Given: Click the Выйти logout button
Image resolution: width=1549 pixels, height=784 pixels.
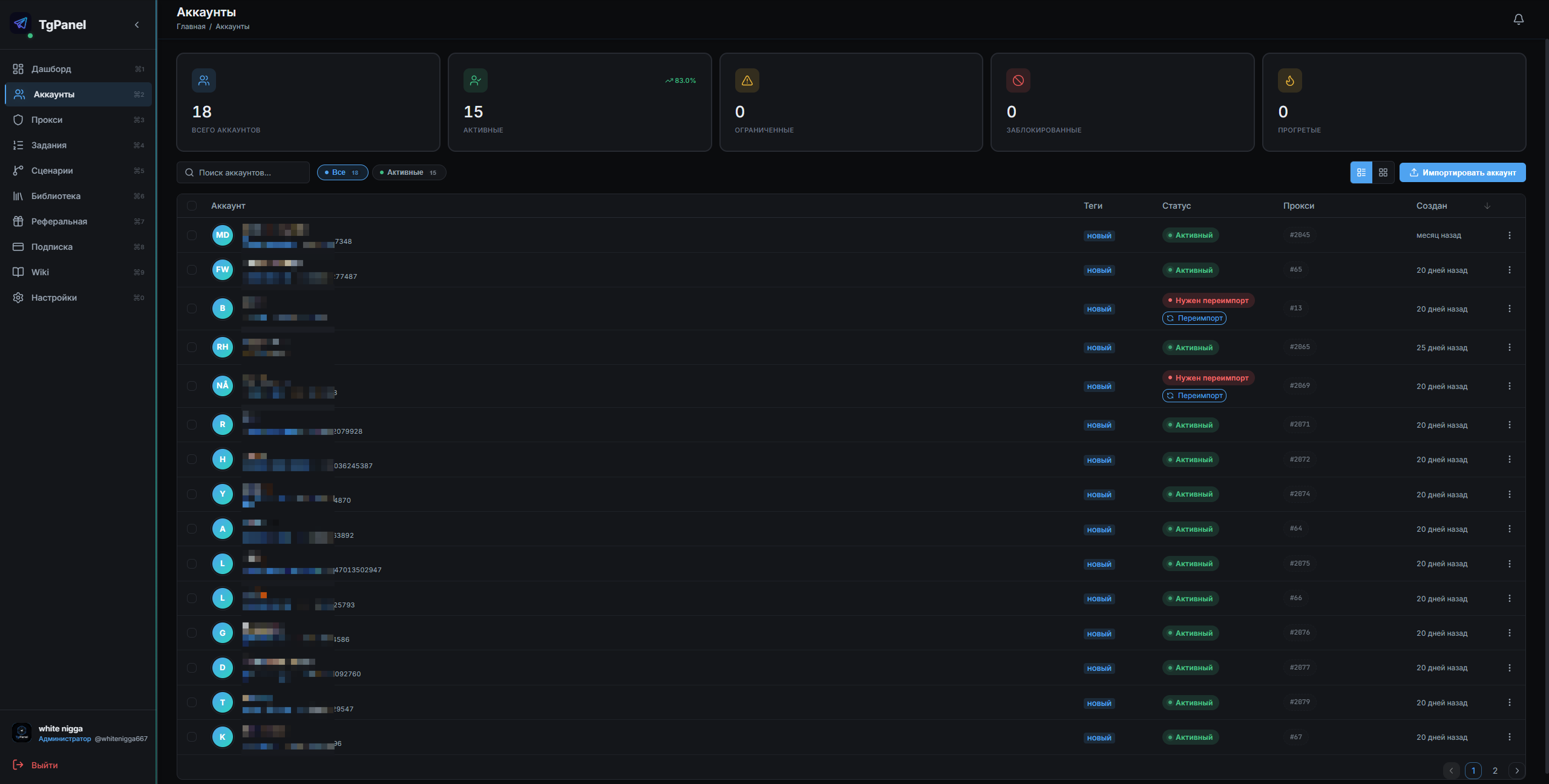Looking at the screenshot, I should (36, 765).
